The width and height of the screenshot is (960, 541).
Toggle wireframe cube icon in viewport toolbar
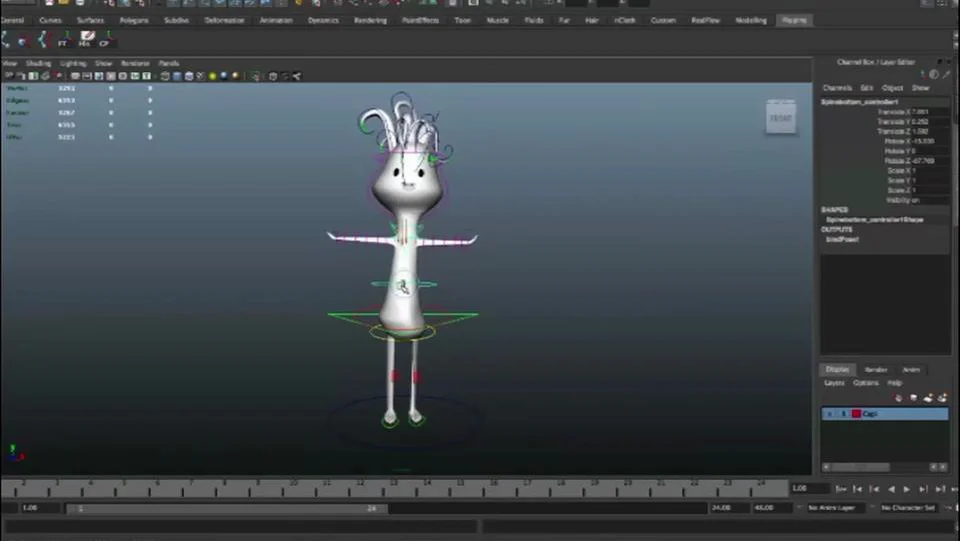point(165,76)
